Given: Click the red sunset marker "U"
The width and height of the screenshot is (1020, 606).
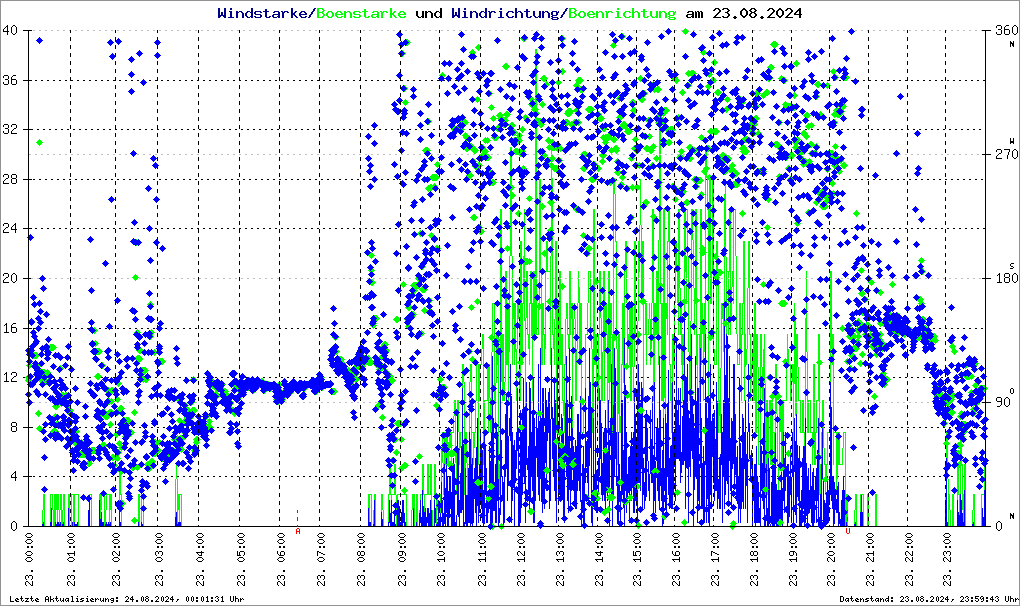Looking at the screenshot, I should pyautogui.click(x=847, y=531).
